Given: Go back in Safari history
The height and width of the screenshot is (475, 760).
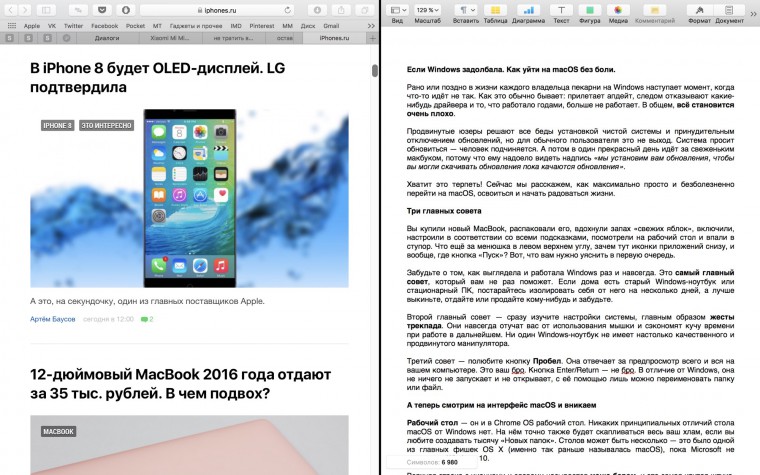Looking at the screenshot, I should (11, 10).
